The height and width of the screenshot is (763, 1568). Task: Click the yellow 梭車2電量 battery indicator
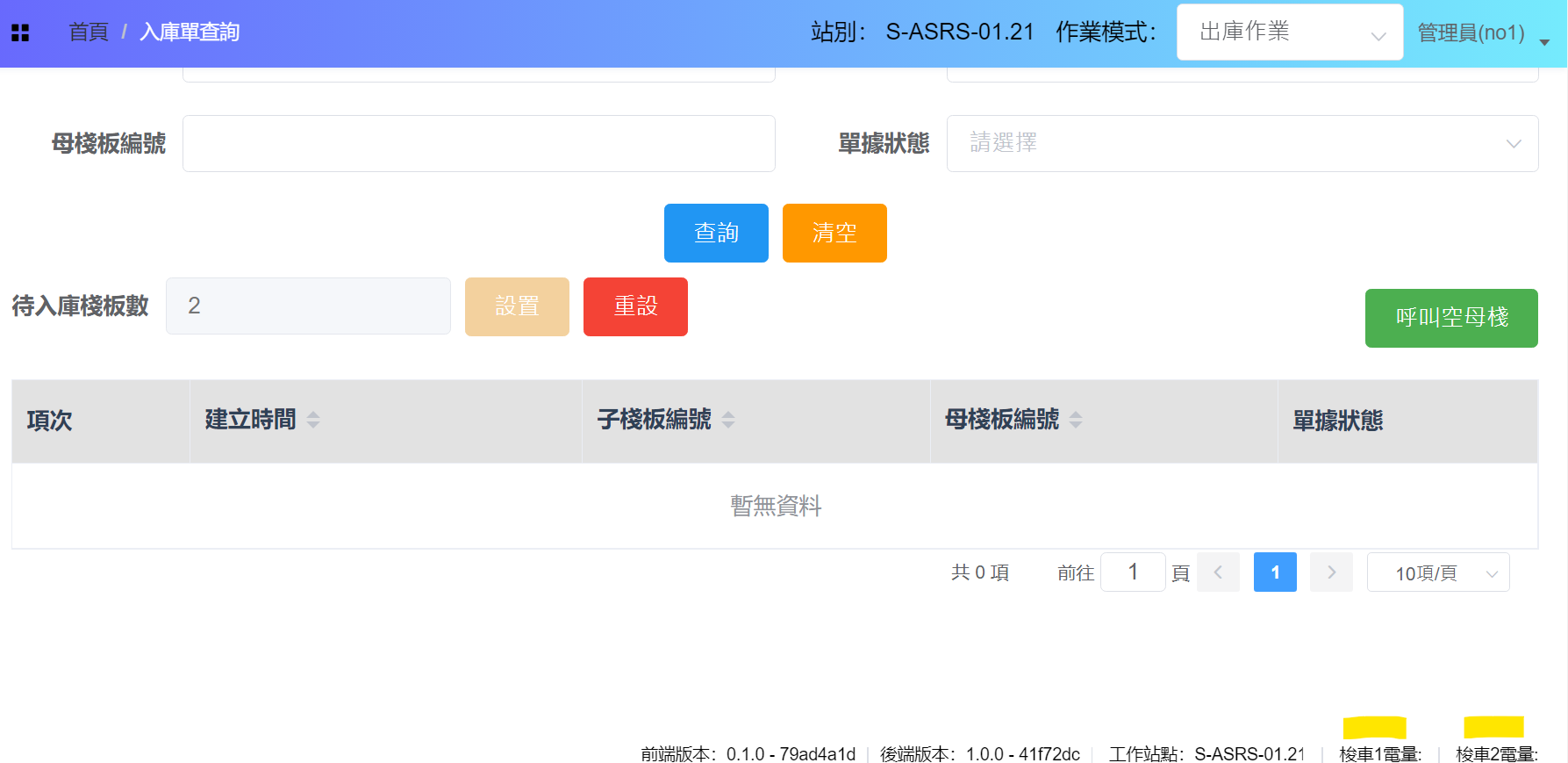pos(1493,727)
